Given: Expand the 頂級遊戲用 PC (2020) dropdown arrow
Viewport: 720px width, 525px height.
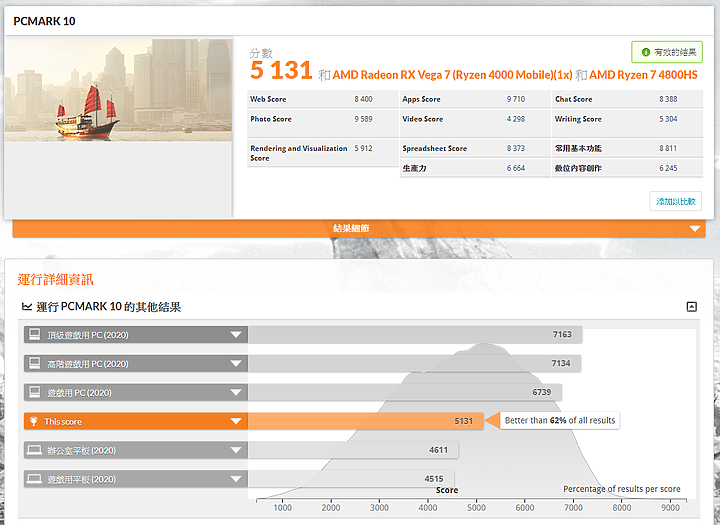Looking at the screenshot, I should point(236,335).
